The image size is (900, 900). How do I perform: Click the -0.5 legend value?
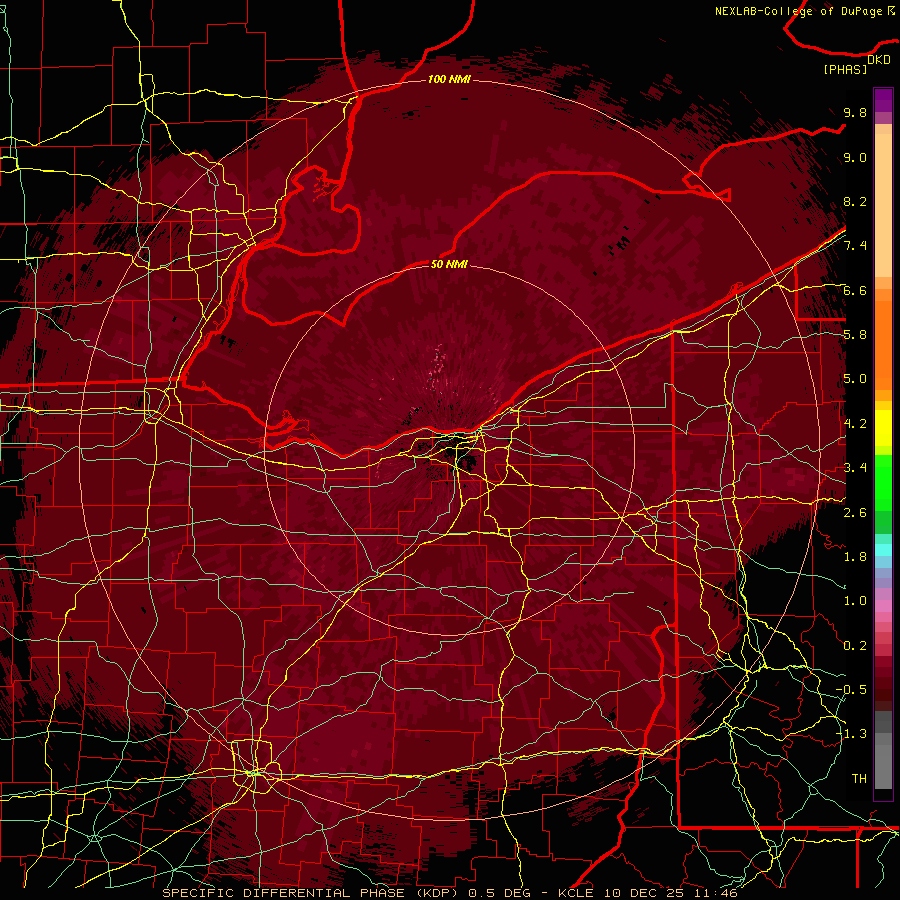(851, 690)
